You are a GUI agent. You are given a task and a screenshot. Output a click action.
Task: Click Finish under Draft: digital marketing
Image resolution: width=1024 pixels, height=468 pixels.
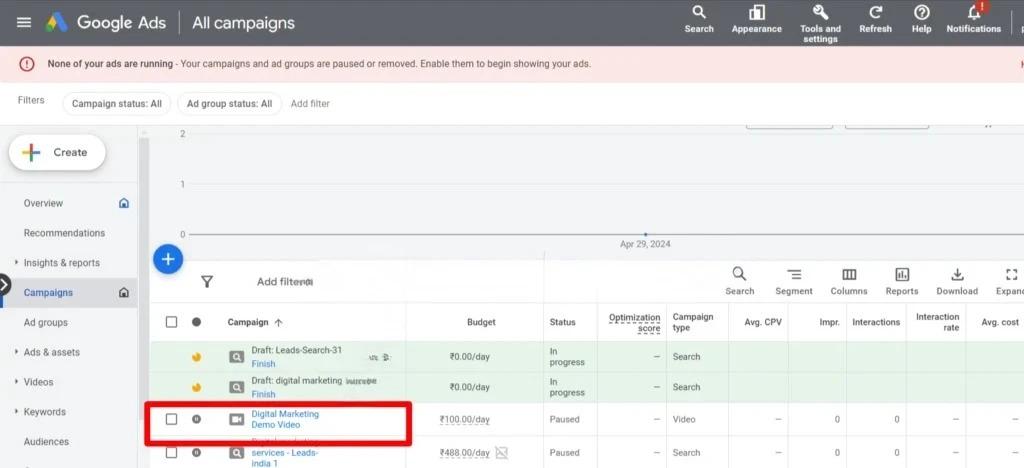(263, 394)
